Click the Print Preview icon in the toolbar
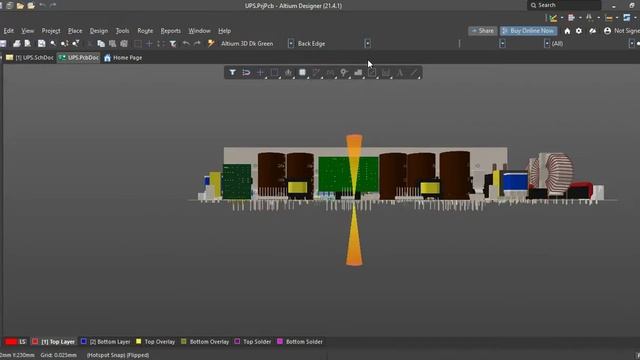 [x=28, y=44]
